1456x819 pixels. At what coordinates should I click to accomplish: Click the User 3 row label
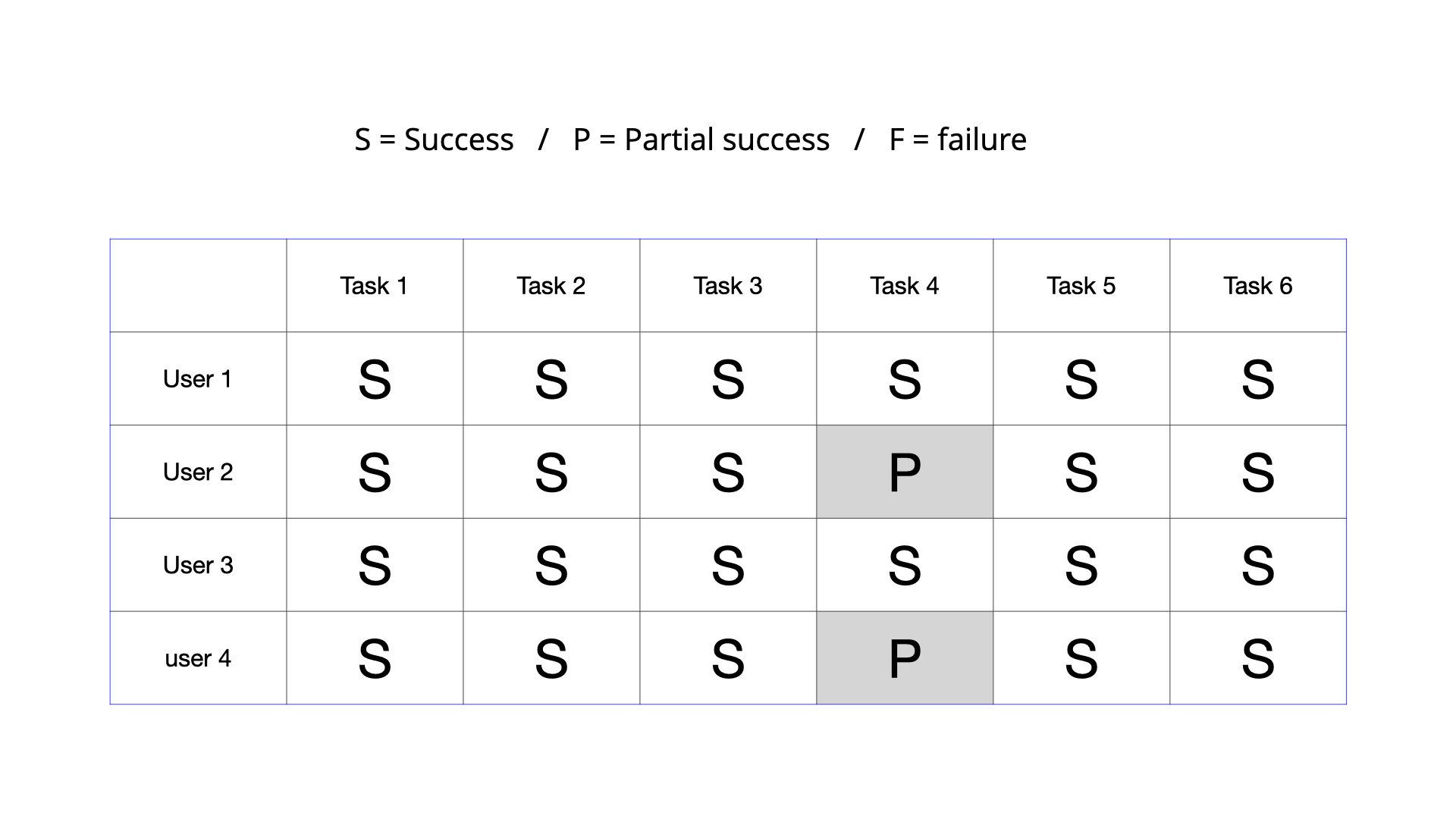click(198, 565)
